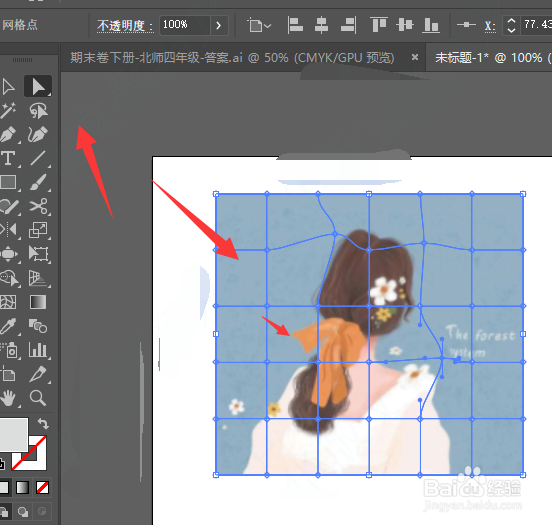Click the Stroke swatch with red slash

coord(37,461)
